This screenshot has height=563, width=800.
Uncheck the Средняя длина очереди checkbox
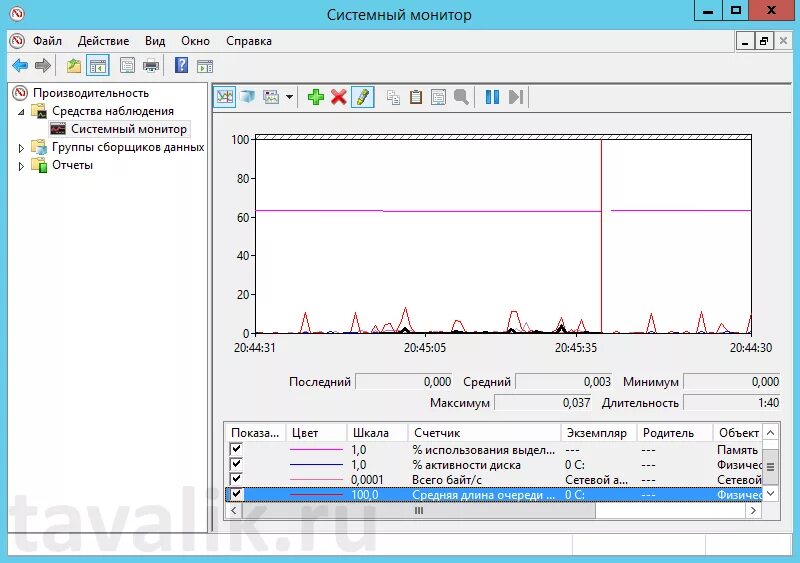(x=236, y=494)
